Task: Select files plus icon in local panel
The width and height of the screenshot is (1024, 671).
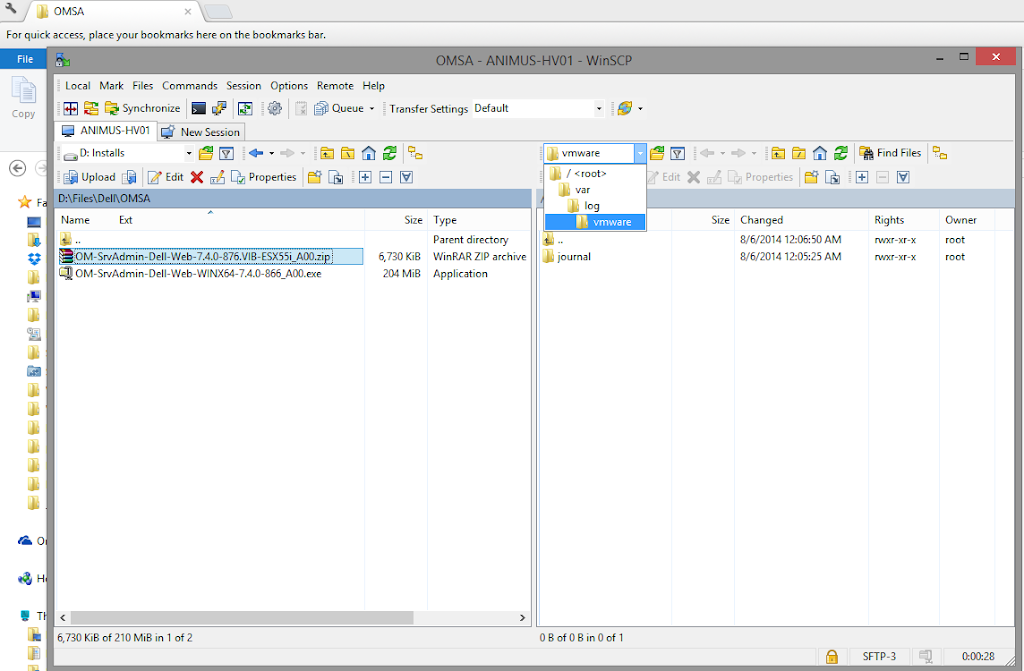Action: (365, 177)
